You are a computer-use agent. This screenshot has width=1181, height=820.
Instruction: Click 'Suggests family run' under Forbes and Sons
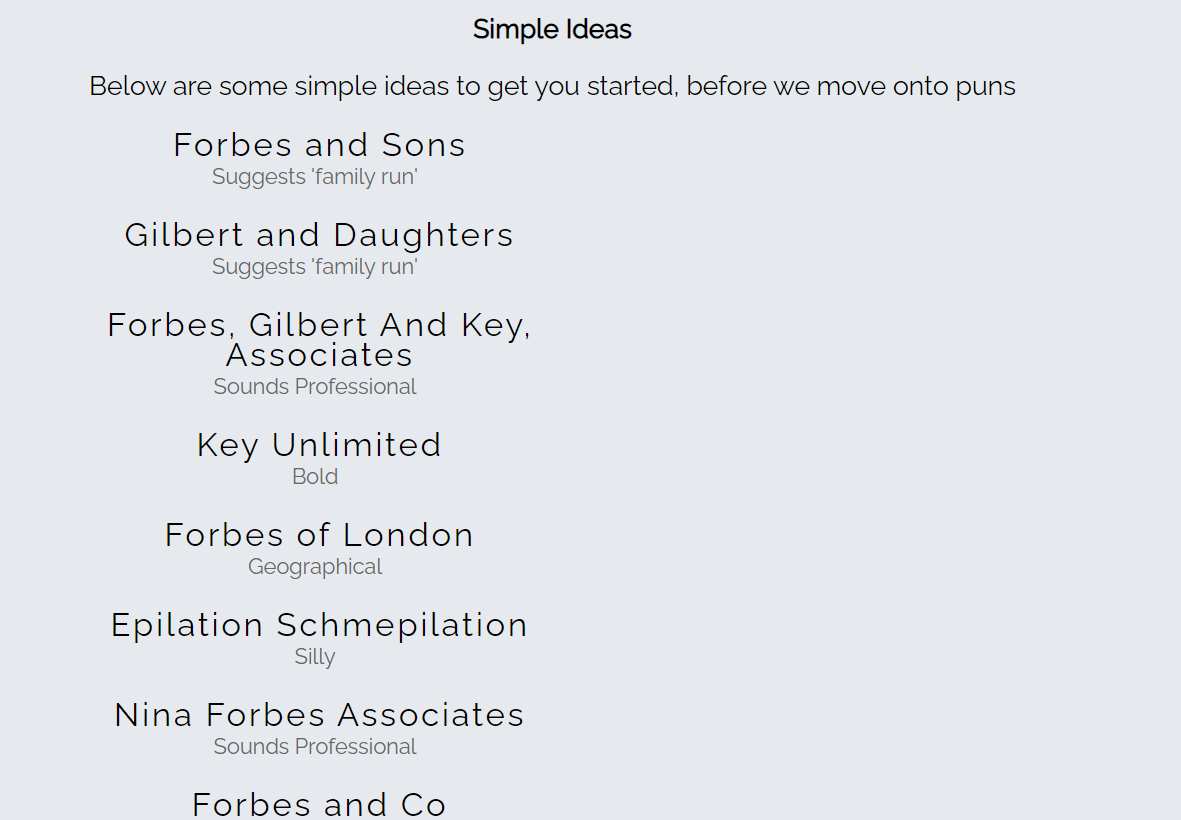pos(315,177)
